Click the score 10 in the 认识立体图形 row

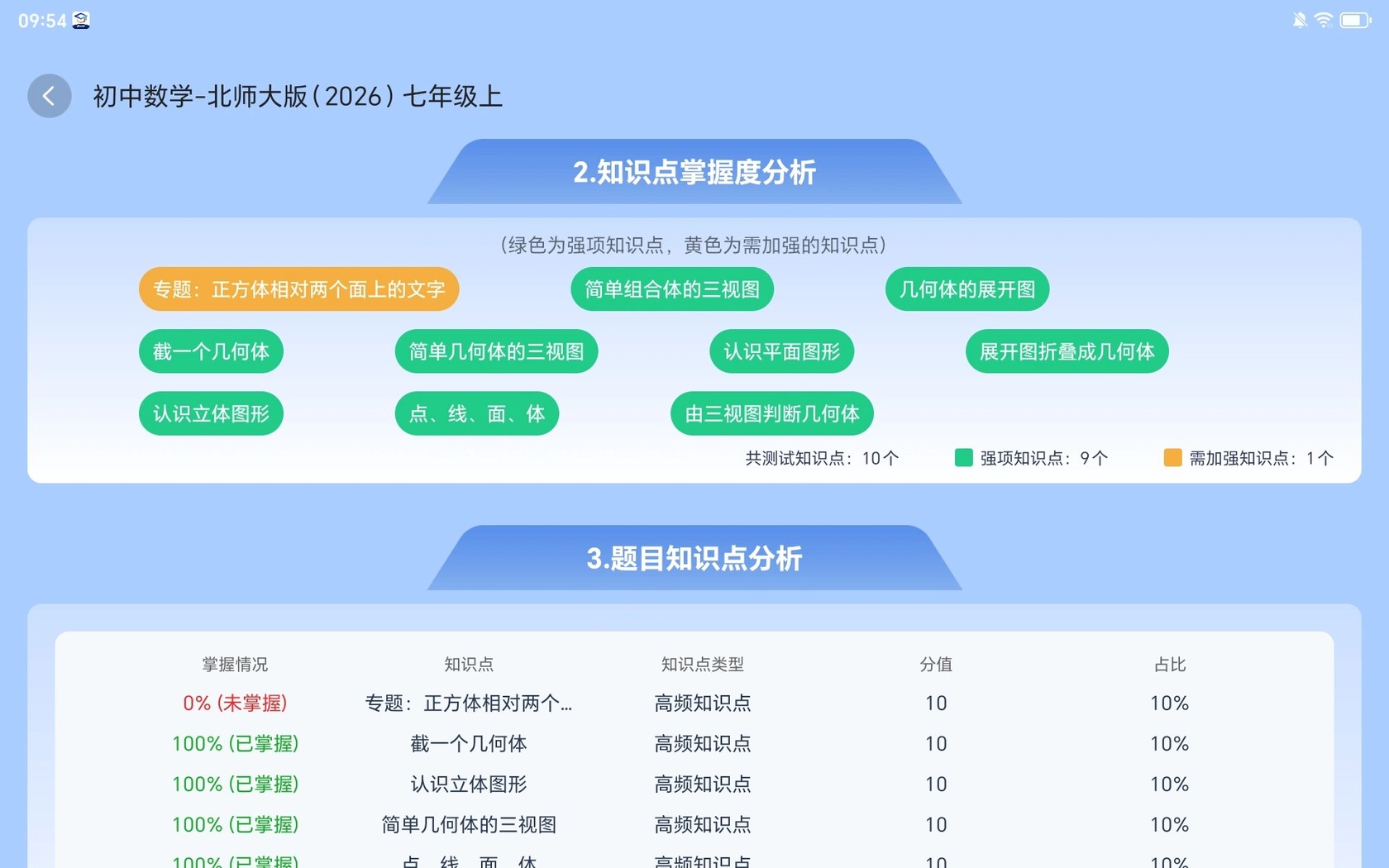click(x=936, y=785)
